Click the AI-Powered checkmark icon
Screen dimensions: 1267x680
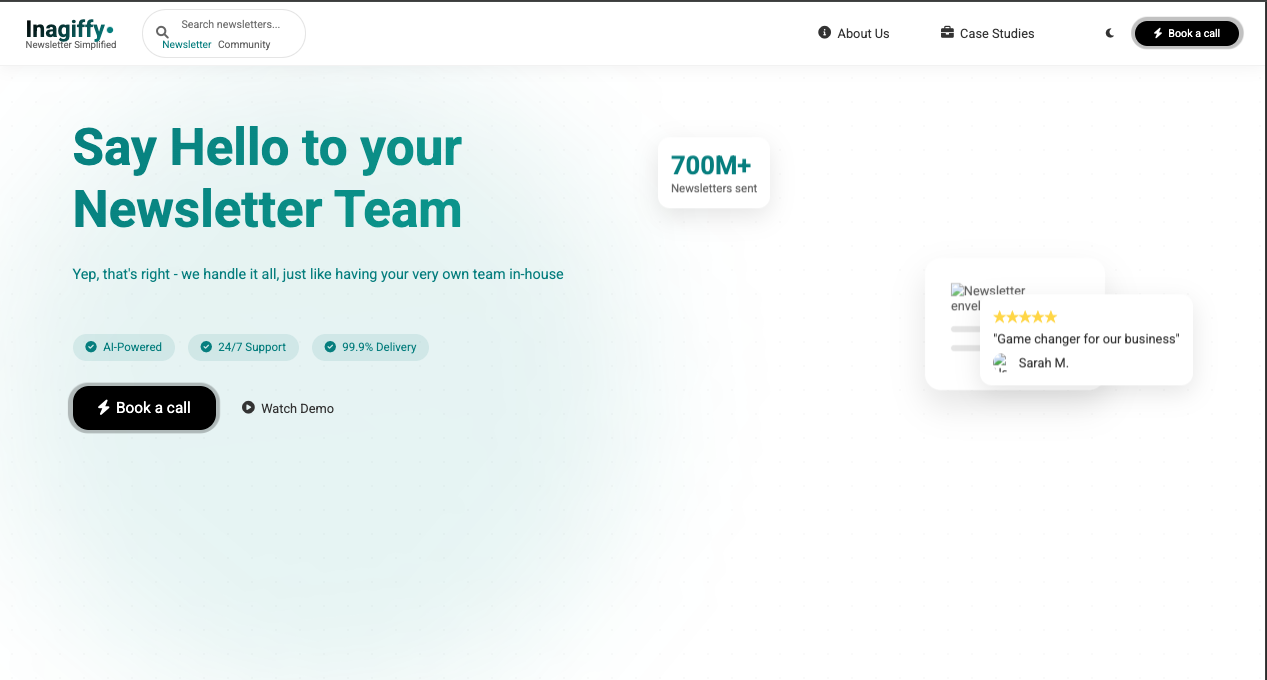[92, 347]
